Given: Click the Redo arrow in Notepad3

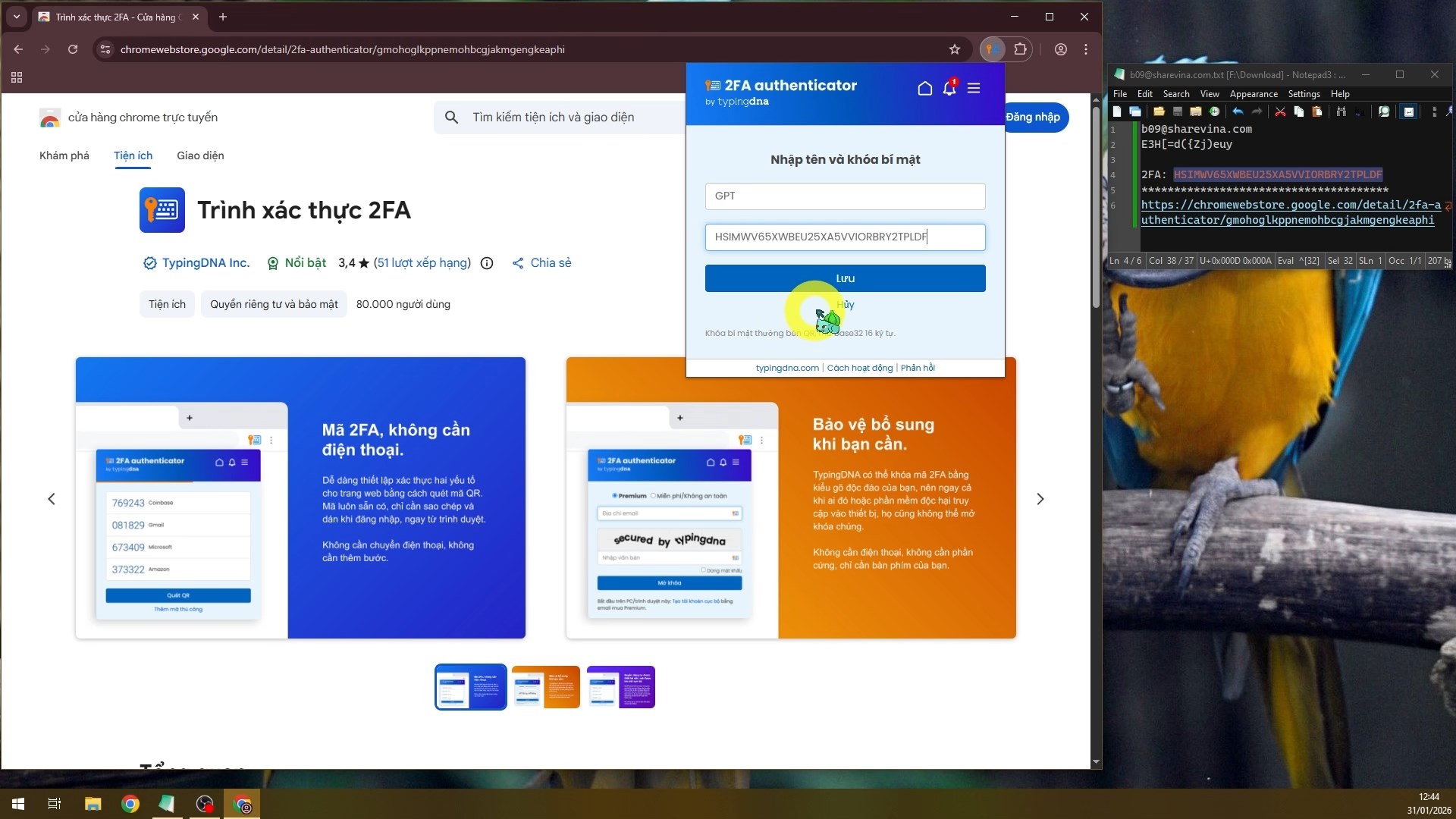Looking at the screenshot, I should pyautogui.click(x=1257, y=111).
